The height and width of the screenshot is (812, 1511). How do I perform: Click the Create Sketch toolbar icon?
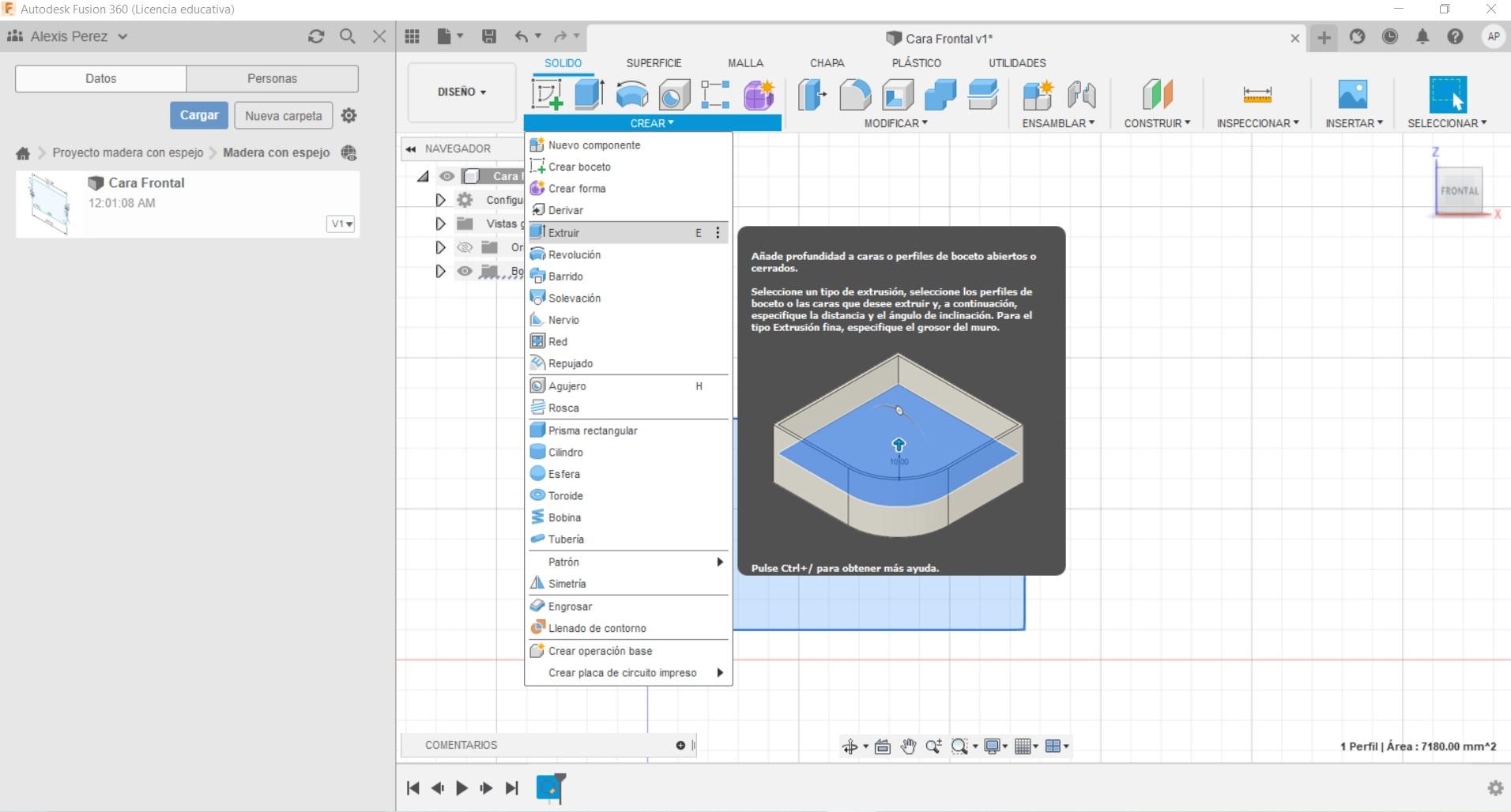547,95
